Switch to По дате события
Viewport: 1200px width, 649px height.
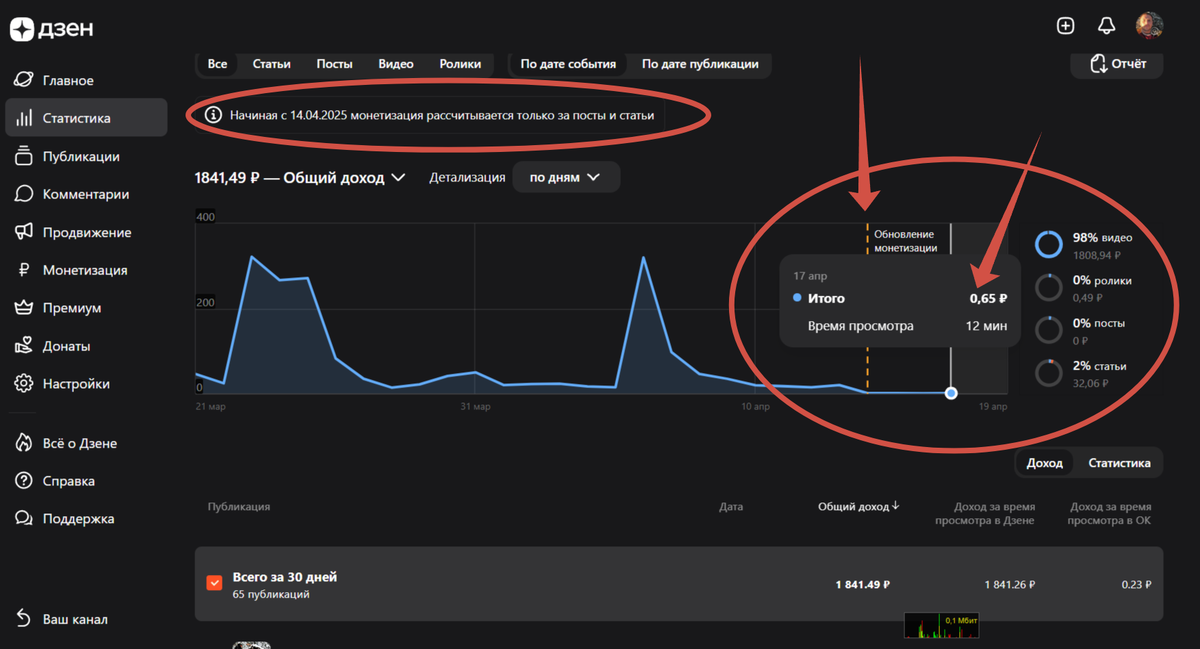click(x=568, y=64)
